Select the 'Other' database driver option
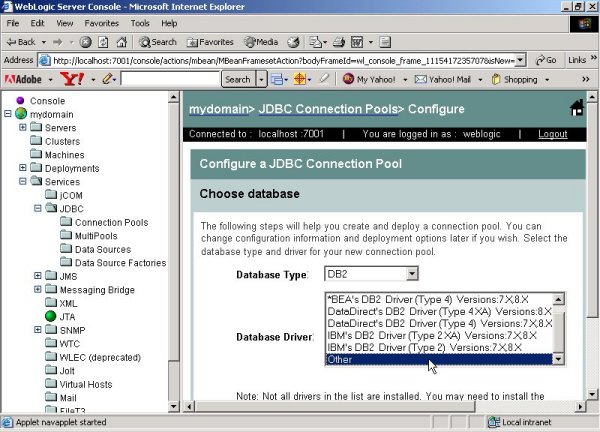This screenshot has width=600, height=432. [x=439, y=359]
